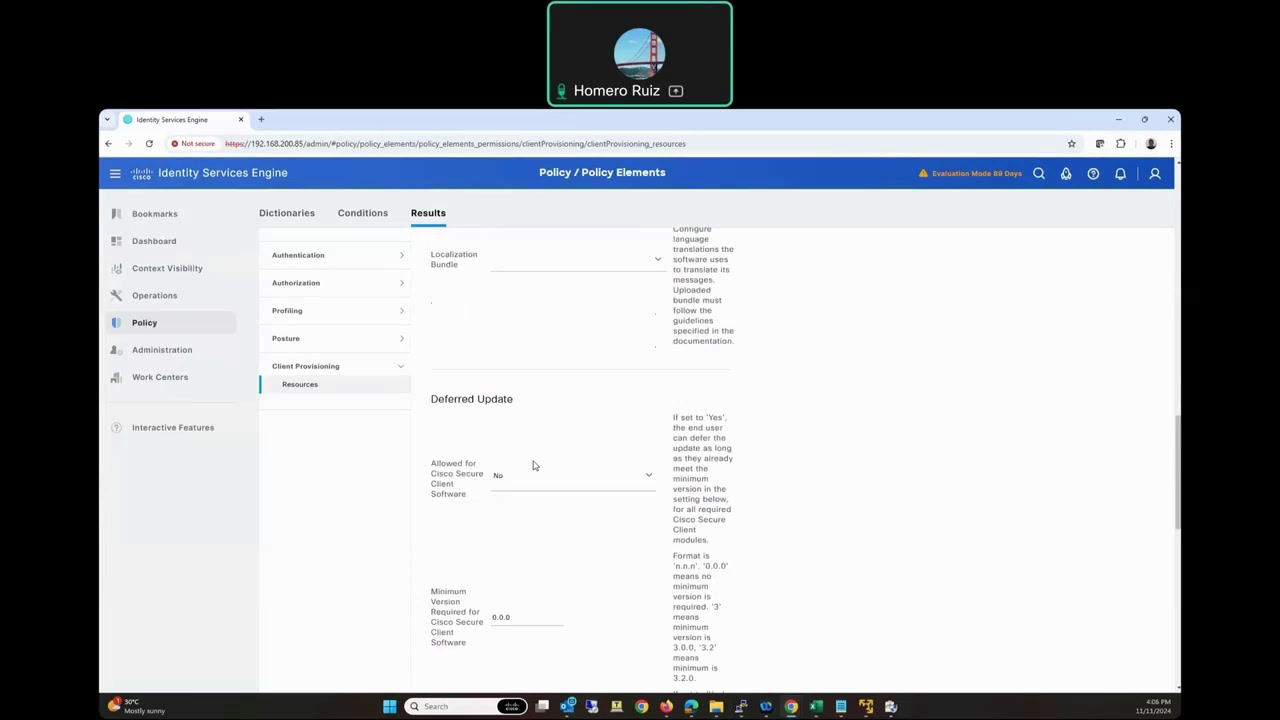The width and height of the screenshot is (1280, 720).
Task: Expand the Authorization section
Action: 338,283
